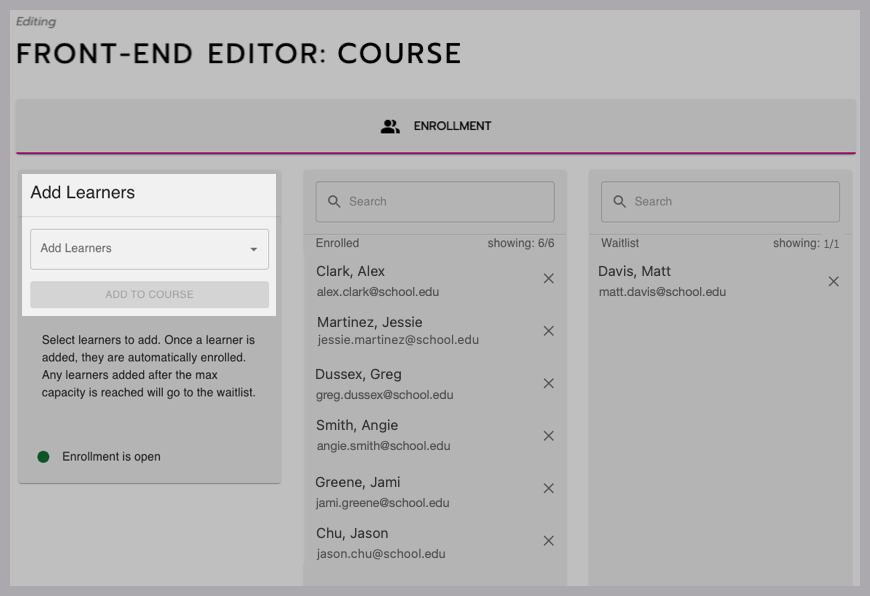Click the Enrollment people icon
Image resolution: width=870 pixels, height=596 pixels.
pyautogui.click(x=390, y=127)
